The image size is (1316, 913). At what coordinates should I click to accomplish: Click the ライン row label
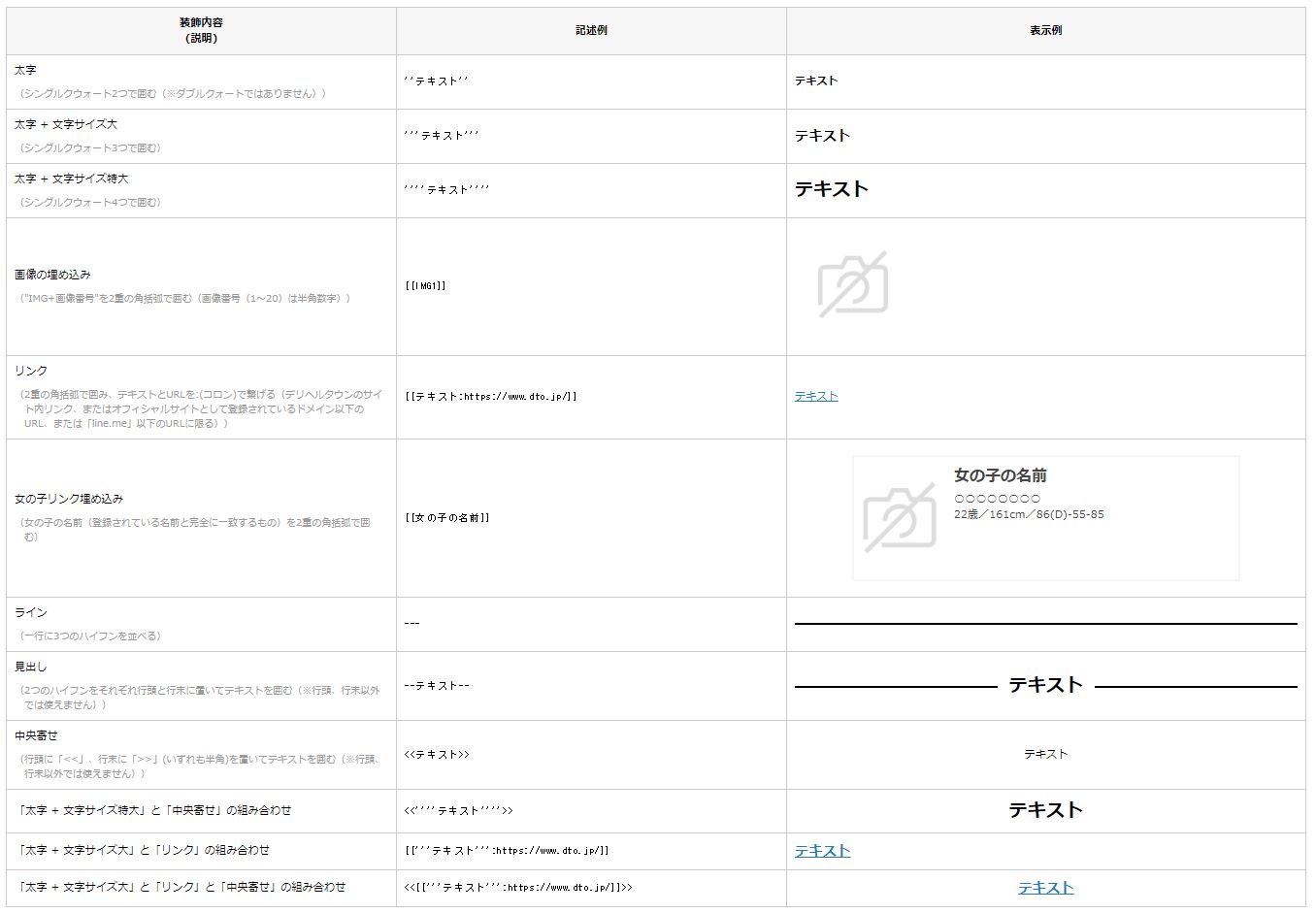coord(31,612)
